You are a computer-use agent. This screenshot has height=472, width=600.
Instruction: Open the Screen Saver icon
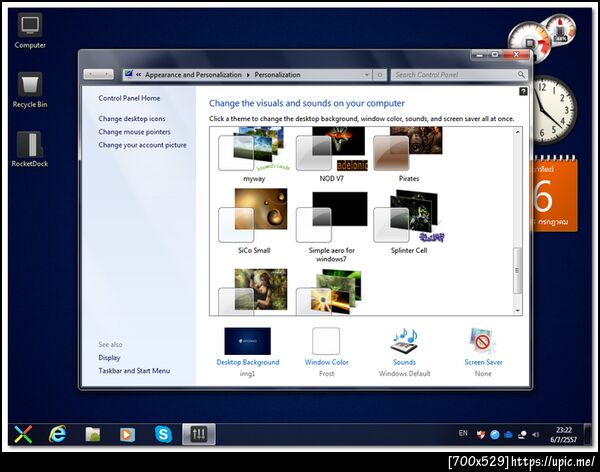coord(483,340)
